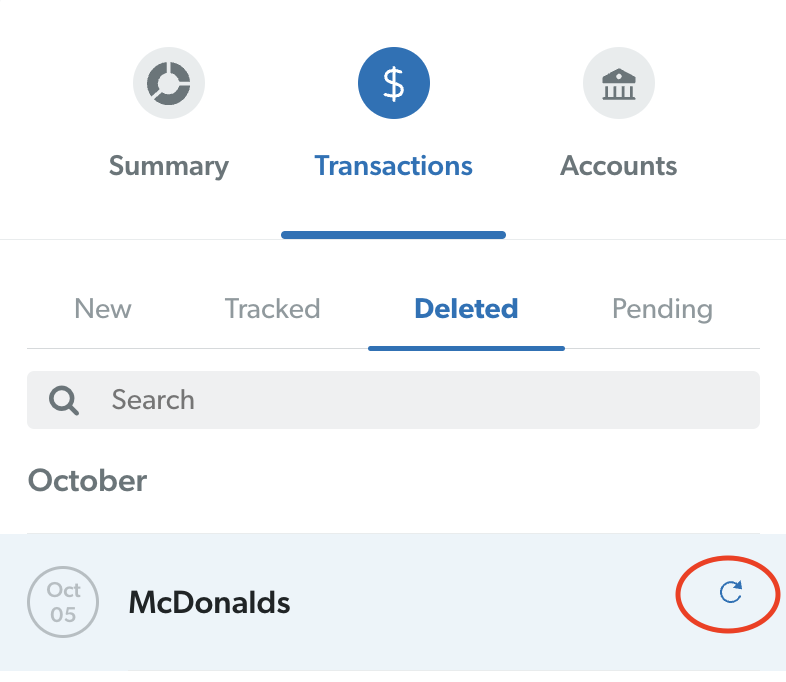Open the Summary pie chart icon
786x682 pixels.
tap(169, 83)
